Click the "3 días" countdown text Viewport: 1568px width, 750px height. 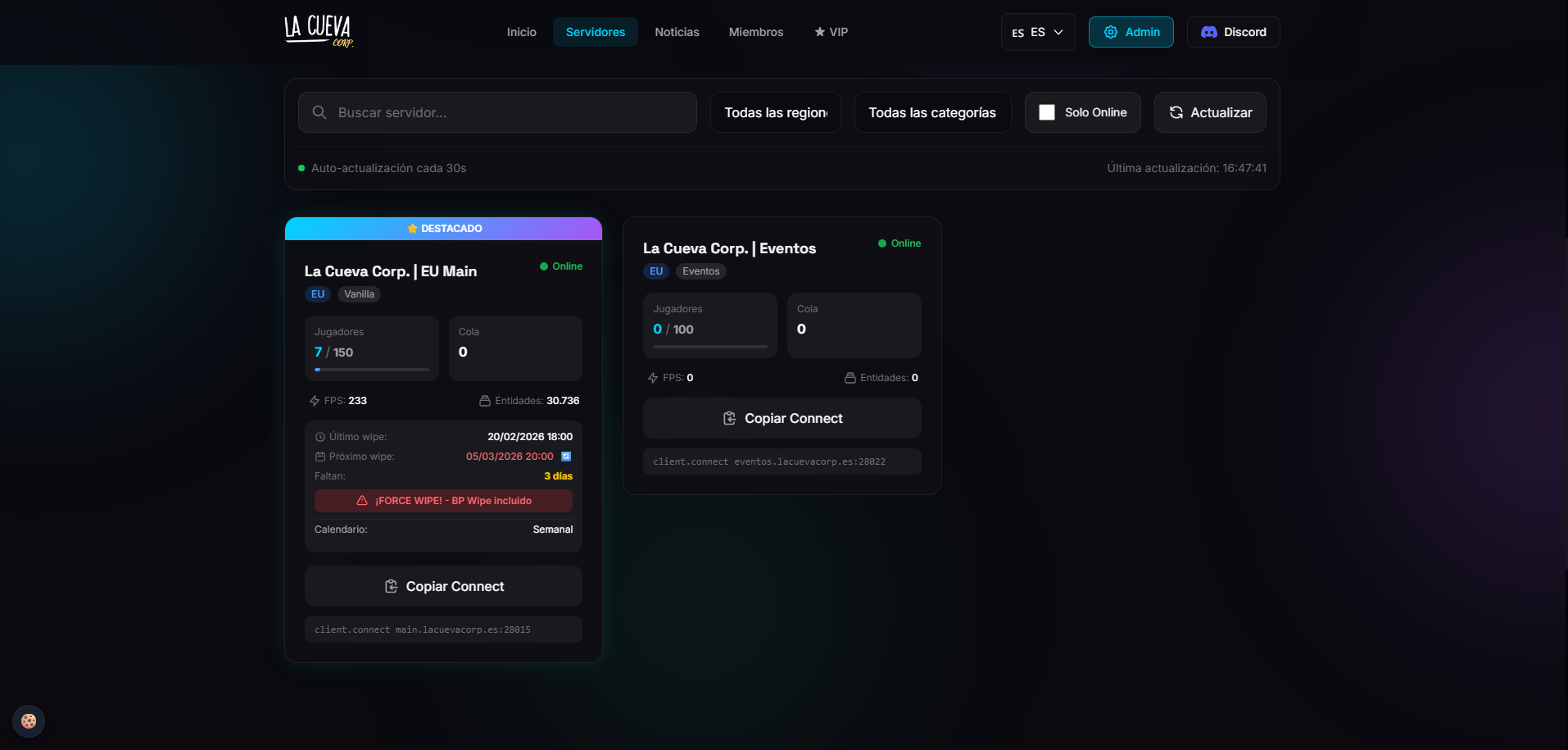(x=559, y=476)
